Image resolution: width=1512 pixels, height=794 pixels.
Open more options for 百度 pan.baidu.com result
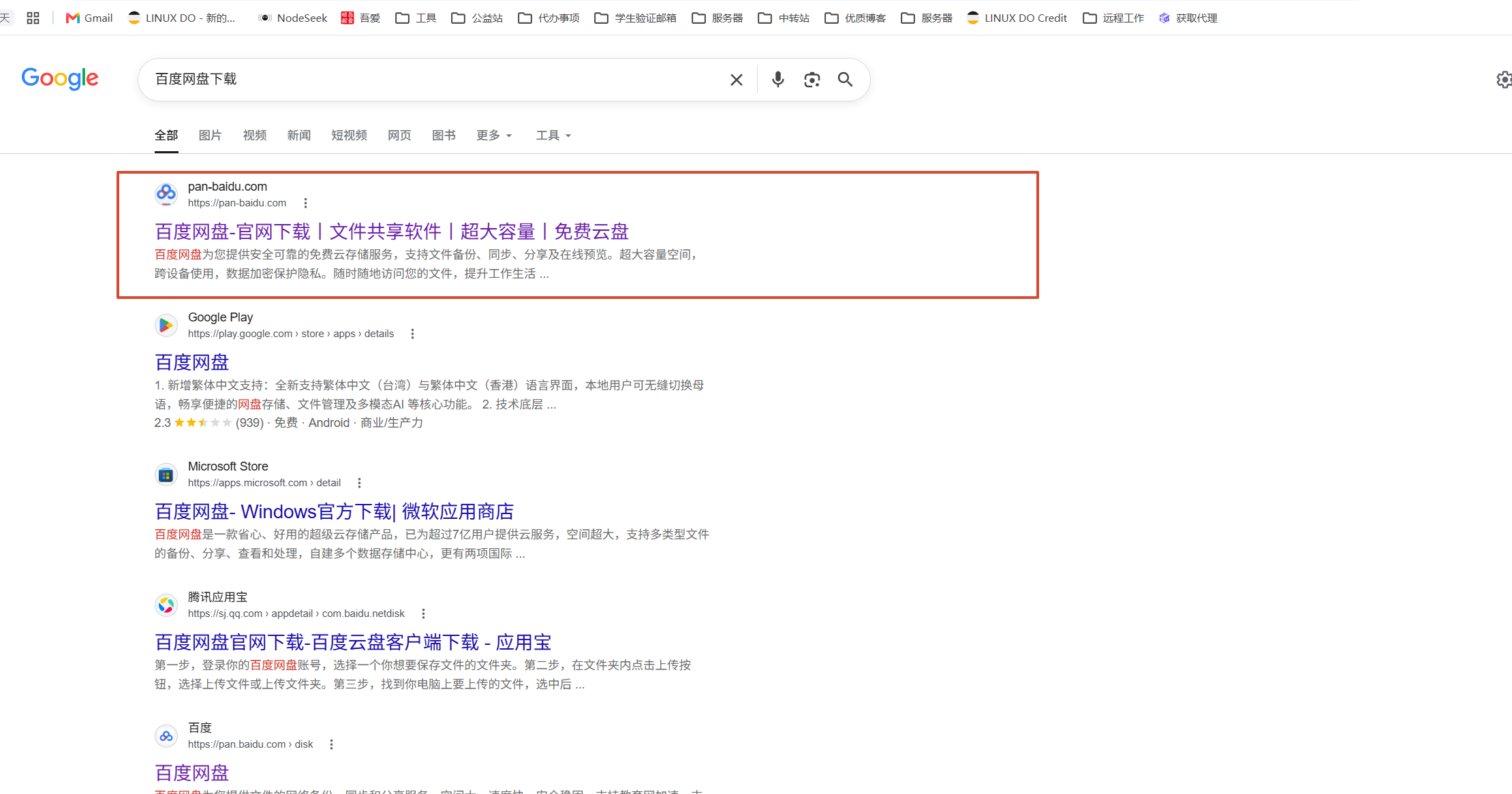331,744
